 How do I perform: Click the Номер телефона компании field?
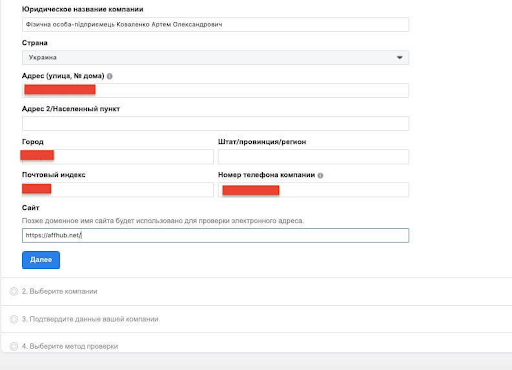[x=314, y=189]
